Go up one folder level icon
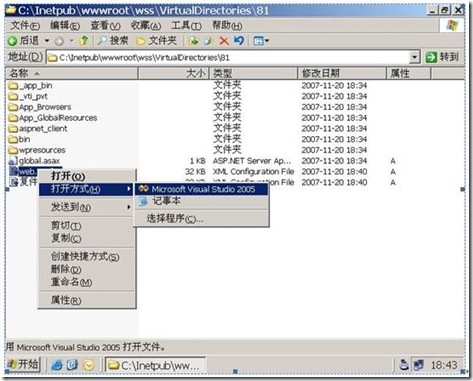Viewport: 473px width, 381px height. click(x=83, y=41)
